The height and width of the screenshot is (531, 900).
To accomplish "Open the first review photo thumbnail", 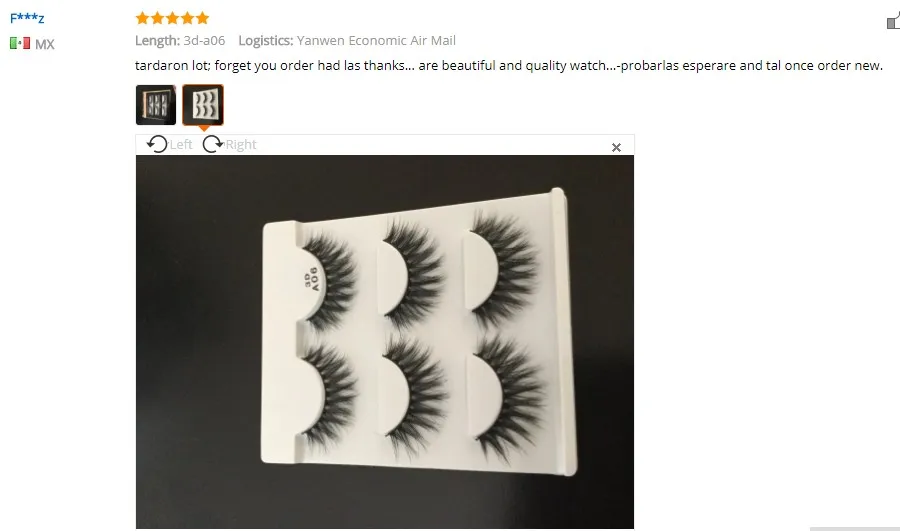I will (156, 105).
